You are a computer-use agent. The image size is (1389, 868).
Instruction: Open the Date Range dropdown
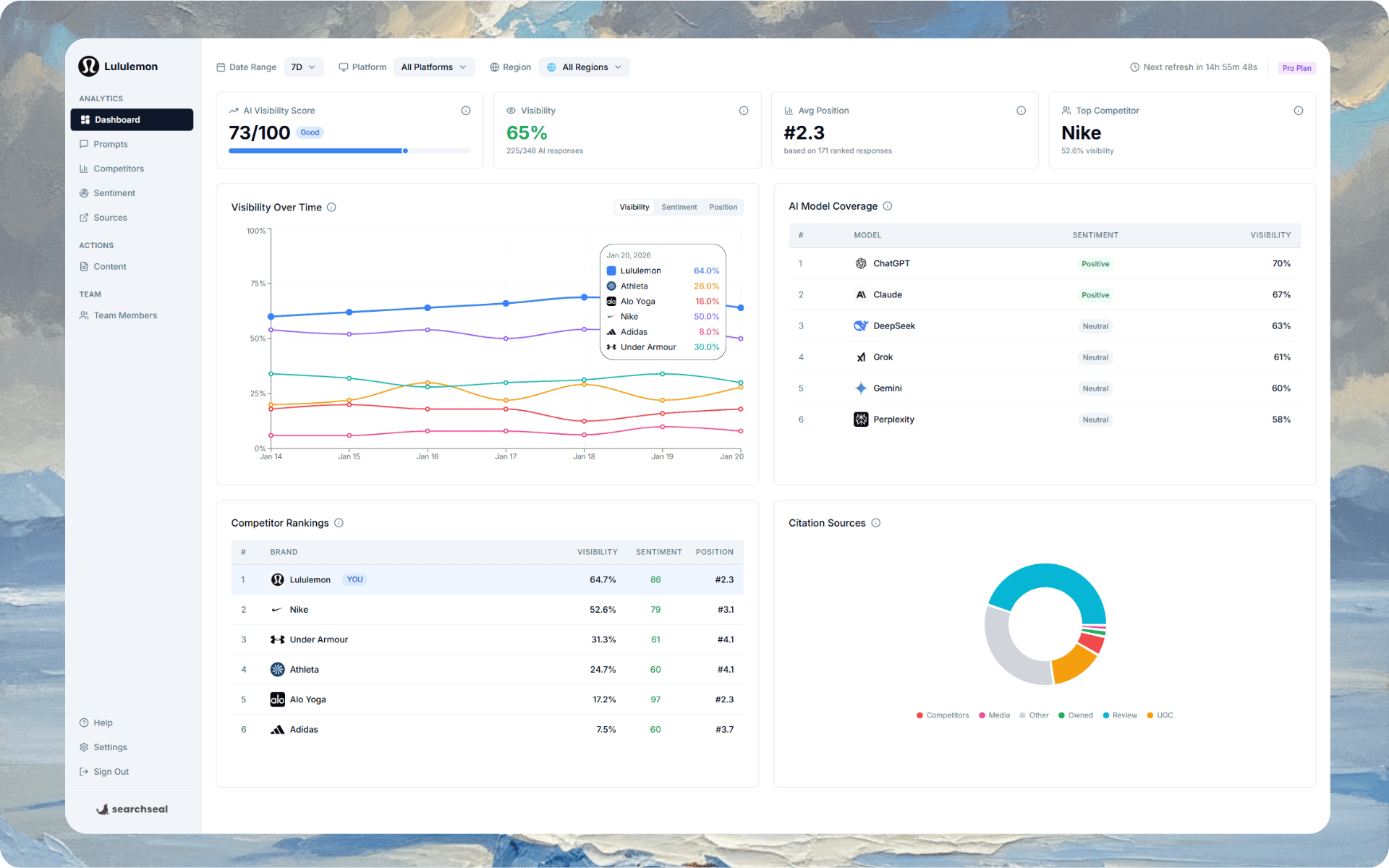[x=303, y=67]
